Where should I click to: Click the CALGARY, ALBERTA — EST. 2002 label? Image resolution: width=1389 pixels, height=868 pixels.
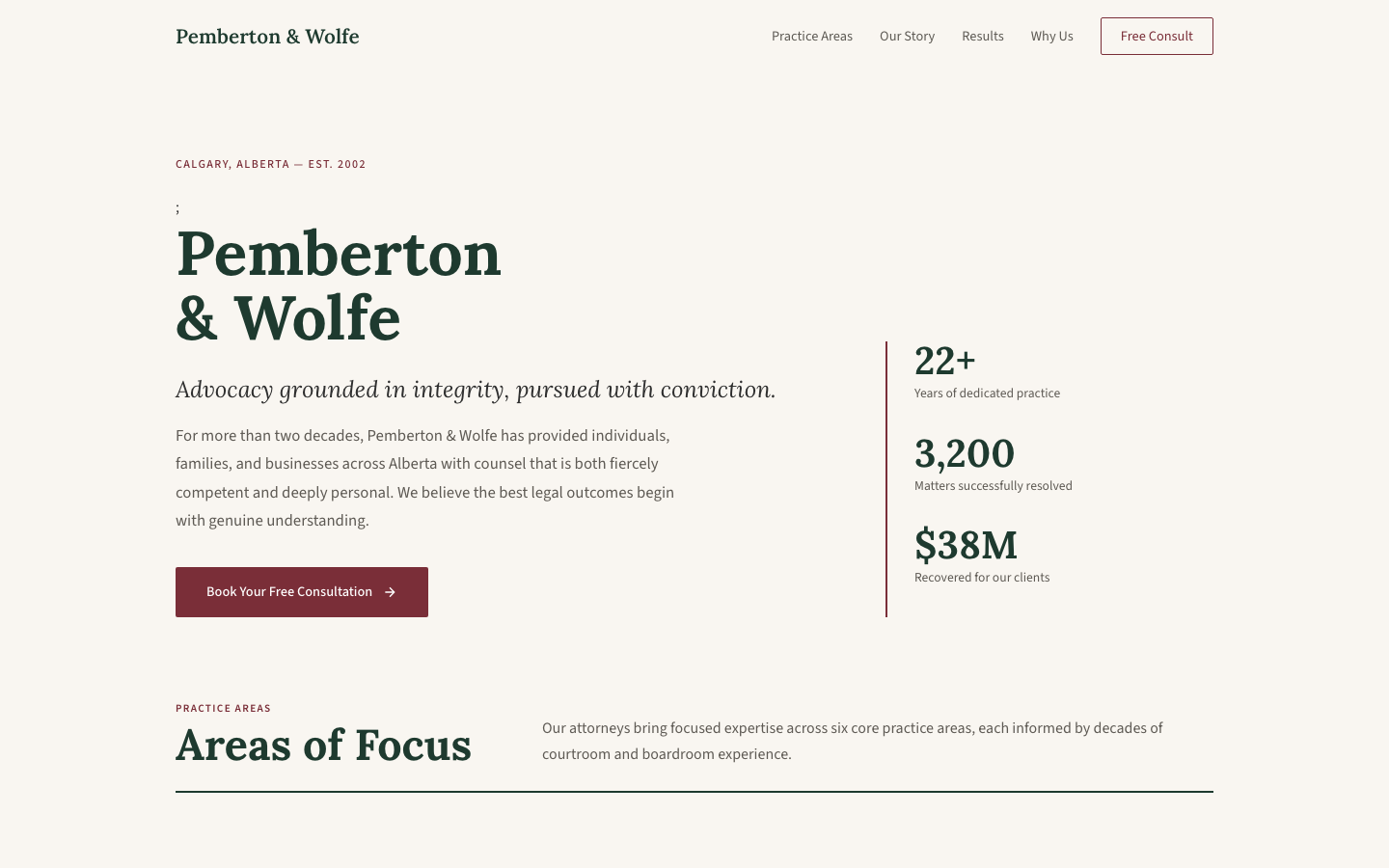271,164
